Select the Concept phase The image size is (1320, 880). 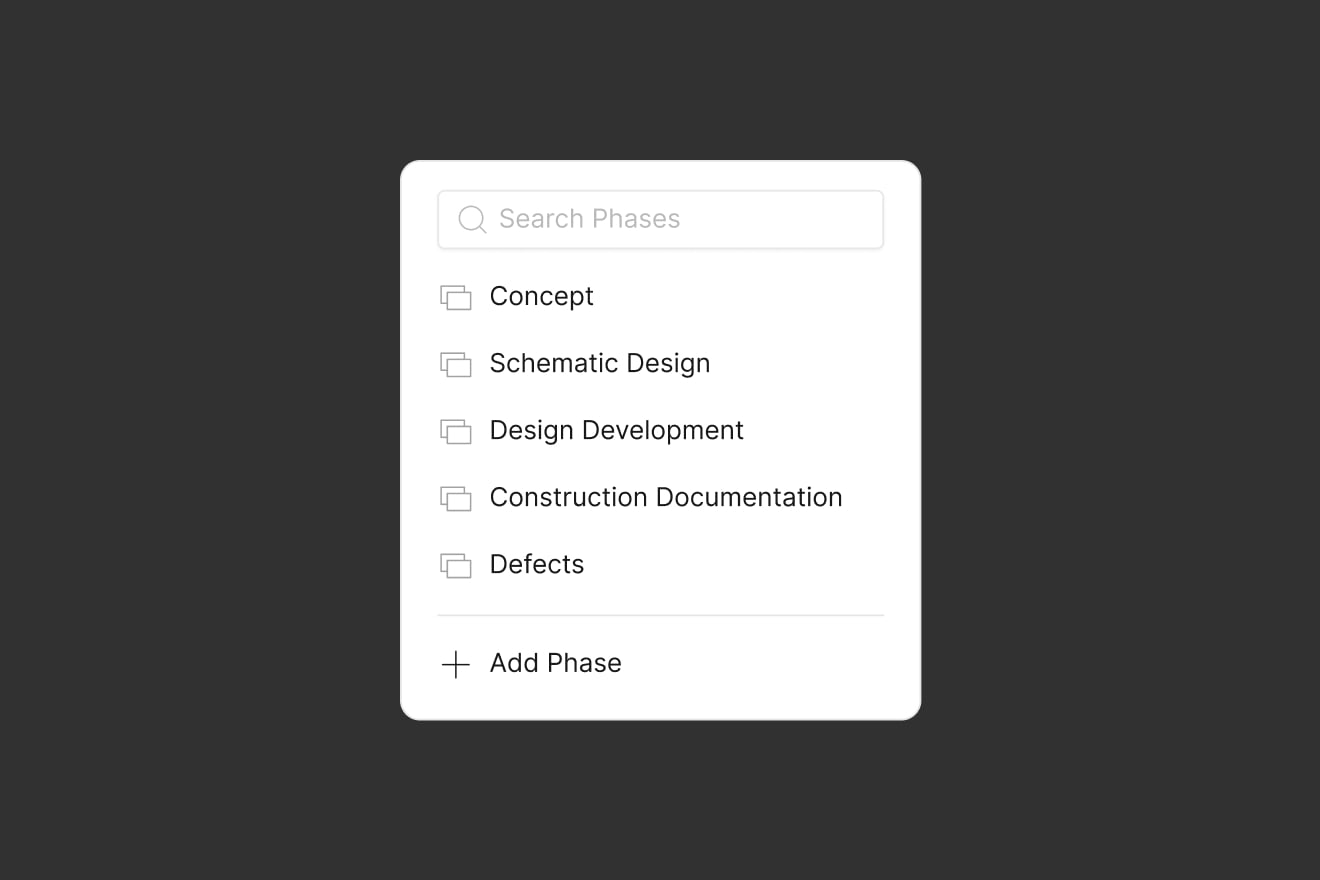(541, 296)
